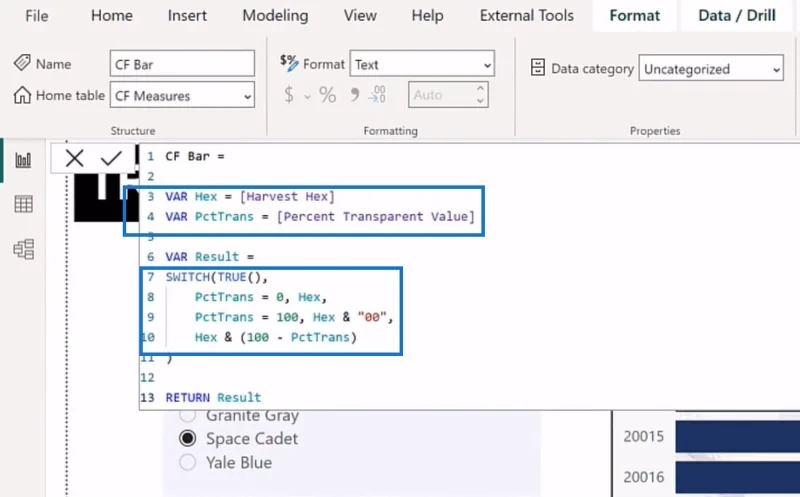Click VAR Result = on line 6
800x497 pixels.
210,256
